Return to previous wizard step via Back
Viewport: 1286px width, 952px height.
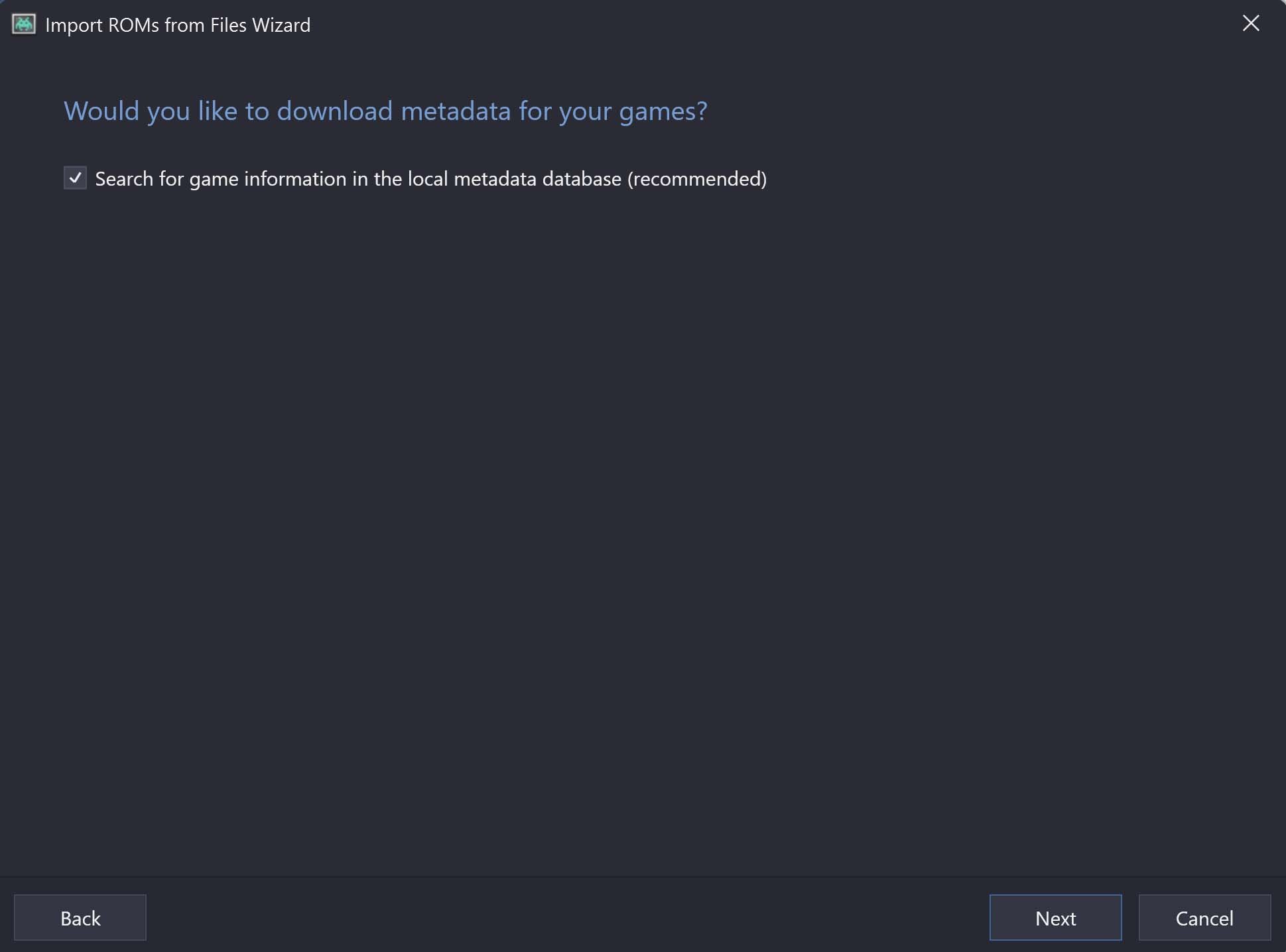tap(80, 918)
